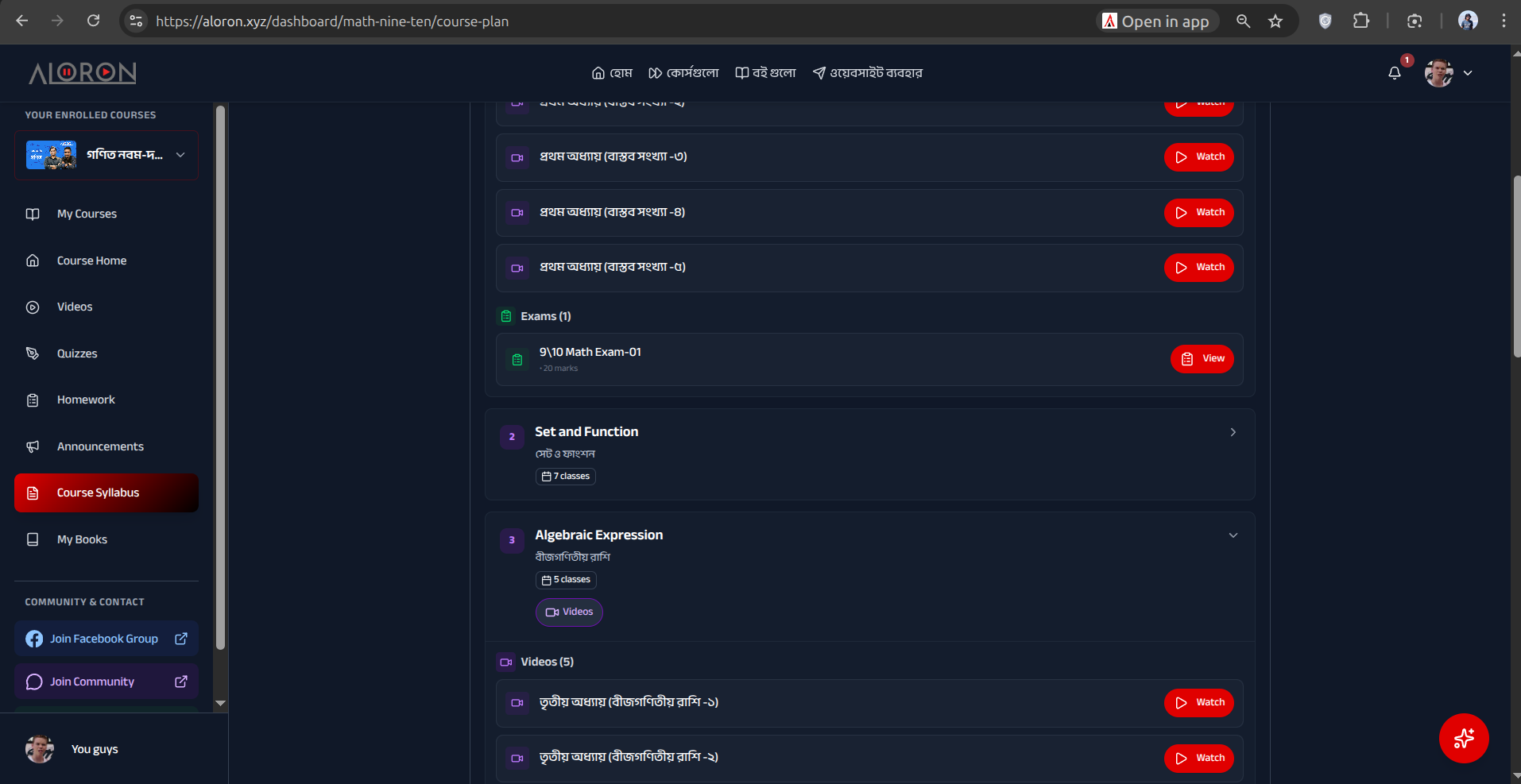Click the green exam icon beside 9\10 Math Exam-01
The width and height of the screenshot is (1521, 784).
[x=517, y=360]
